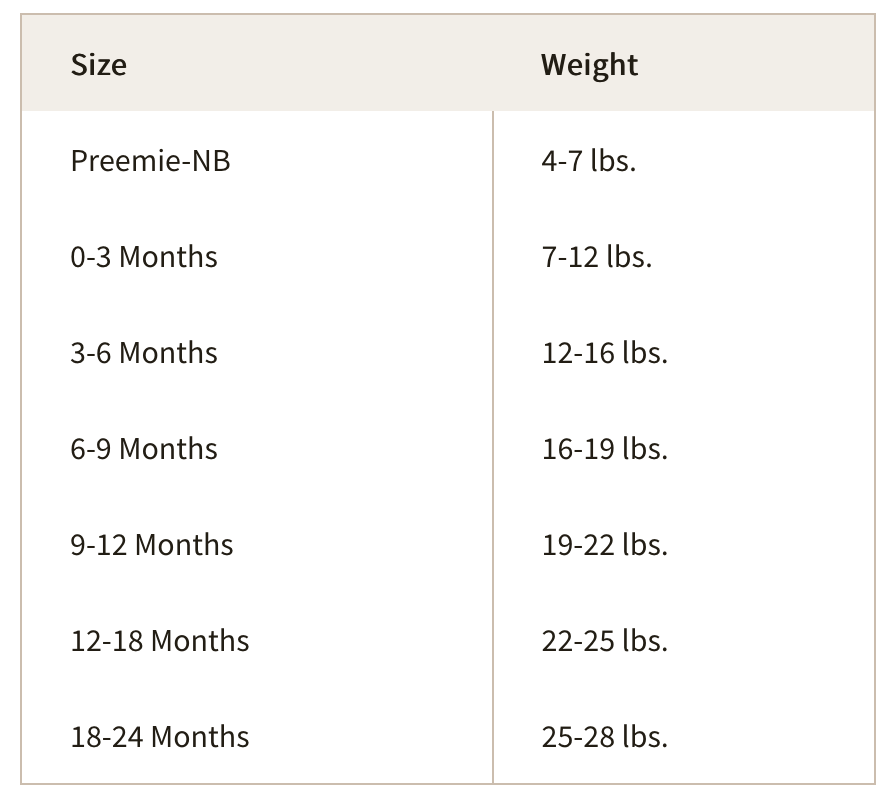Select the 9-12 Months size cell

pyautogui.click(x=257, y=544)
